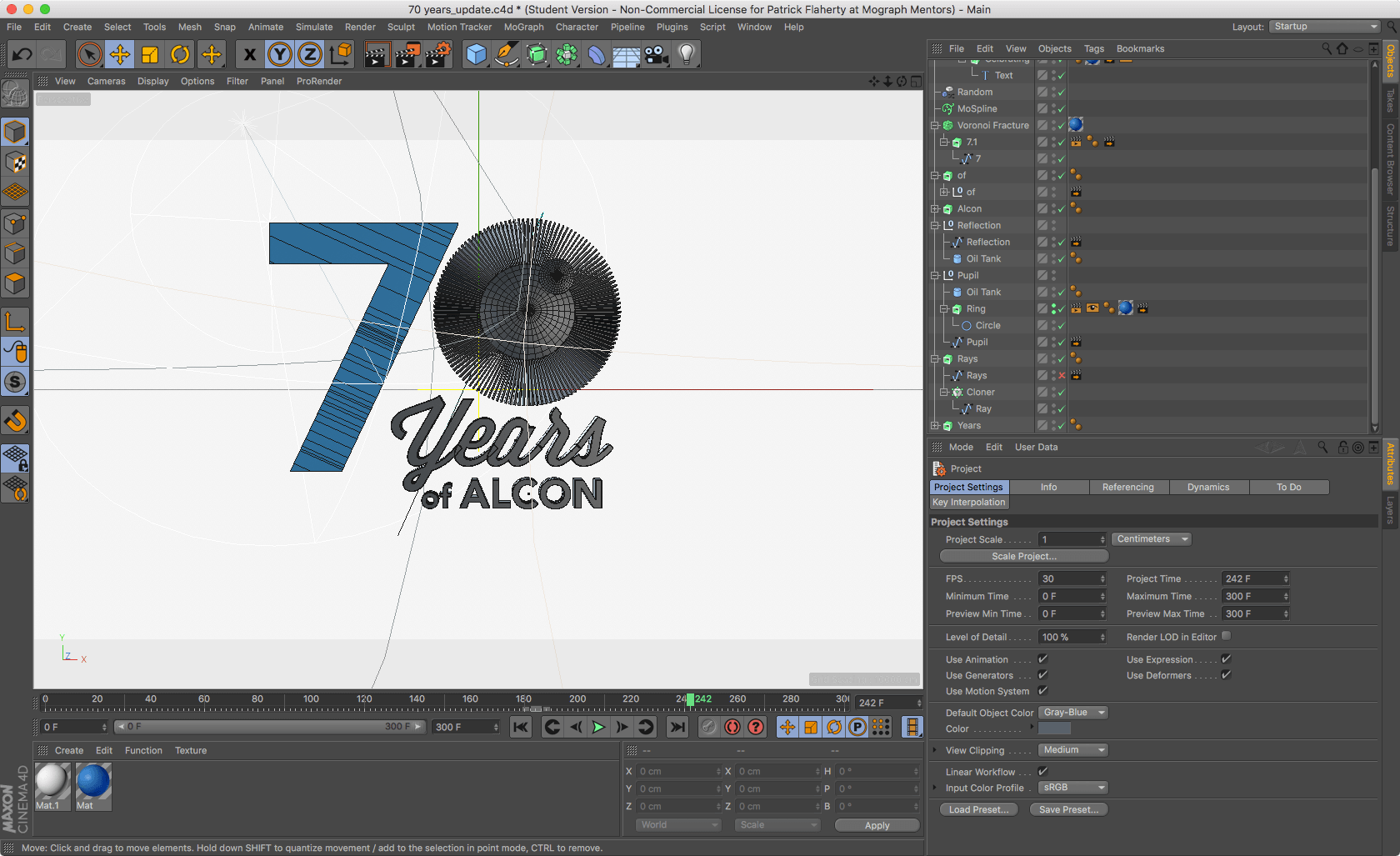Click the Go to Next Frame button
The image size is (1400, 856).
coord(622,727)
